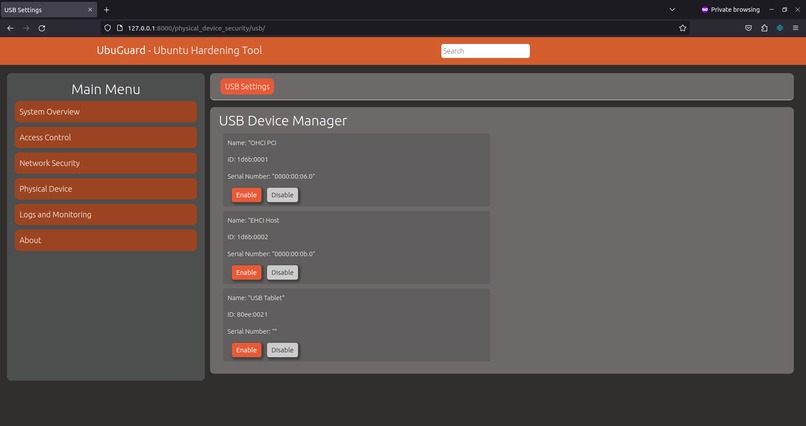The width and height of the screenshot is (806, 426).
Task: Click ID: 1d6b:0001 text
Action: (x=248, y=159)
